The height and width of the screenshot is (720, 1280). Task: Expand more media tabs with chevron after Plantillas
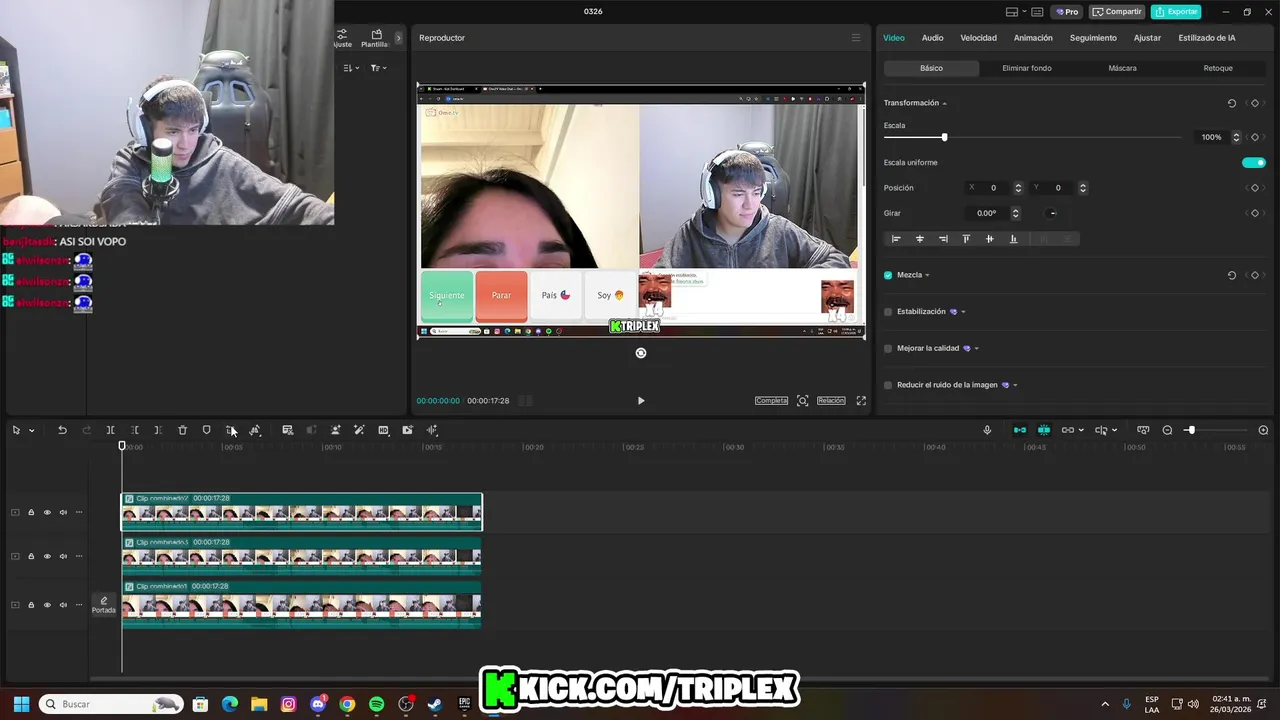[398, 38]
